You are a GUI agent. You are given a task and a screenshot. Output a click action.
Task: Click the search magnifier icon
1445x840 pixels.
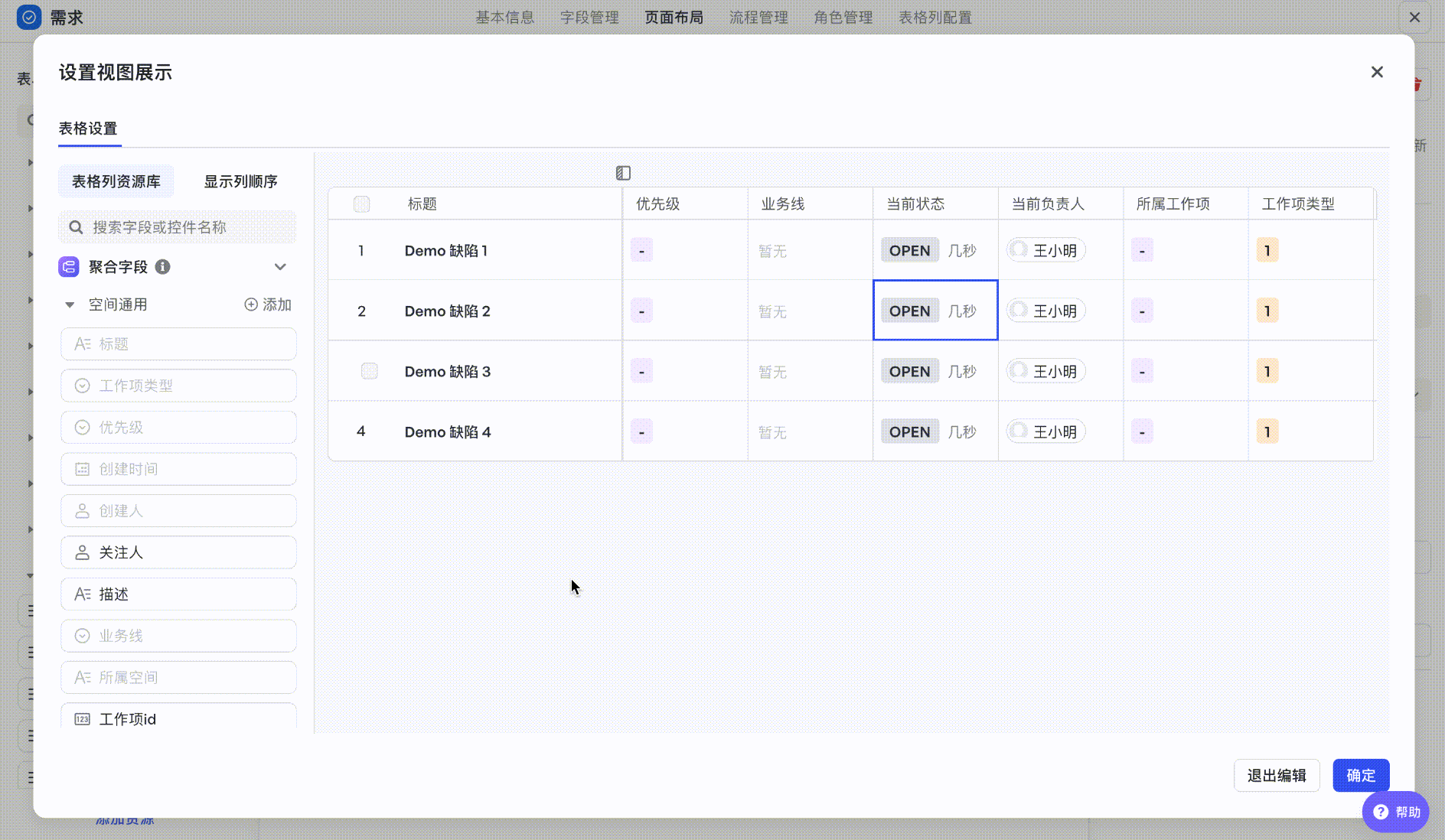click(76, 227)
